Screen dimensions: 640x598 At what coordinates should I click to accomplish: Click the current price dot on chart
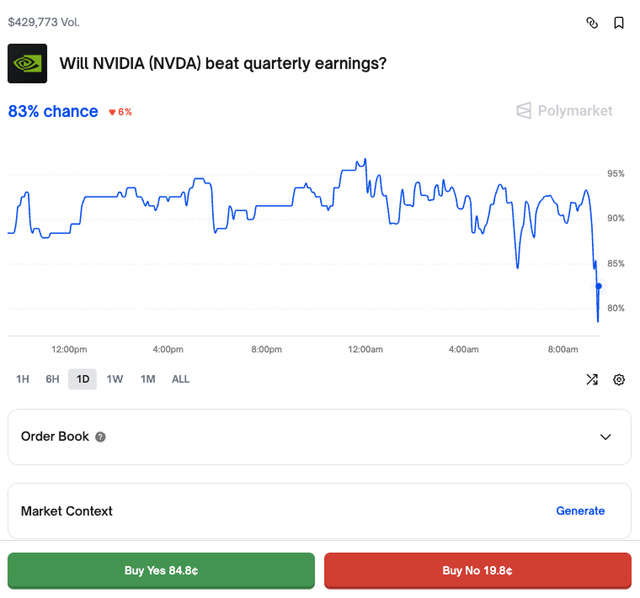pyautogui.click(x=599, y=286)
